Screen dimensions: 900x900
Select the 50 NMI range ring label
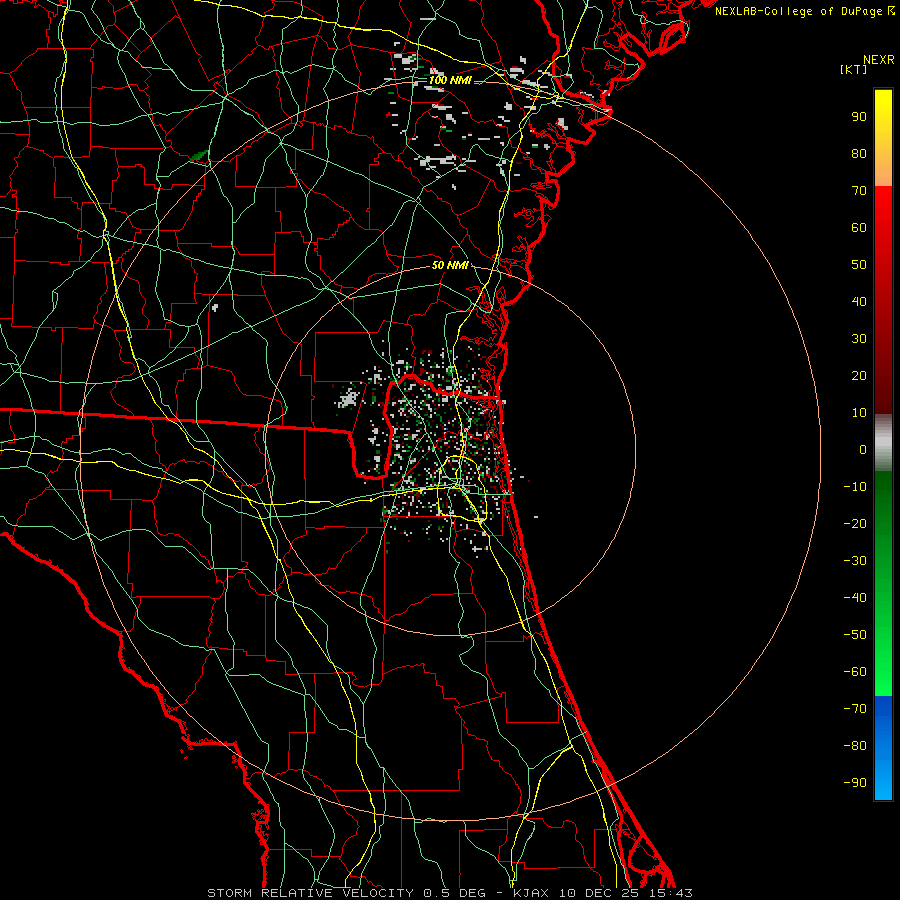(x=450, y=265)
